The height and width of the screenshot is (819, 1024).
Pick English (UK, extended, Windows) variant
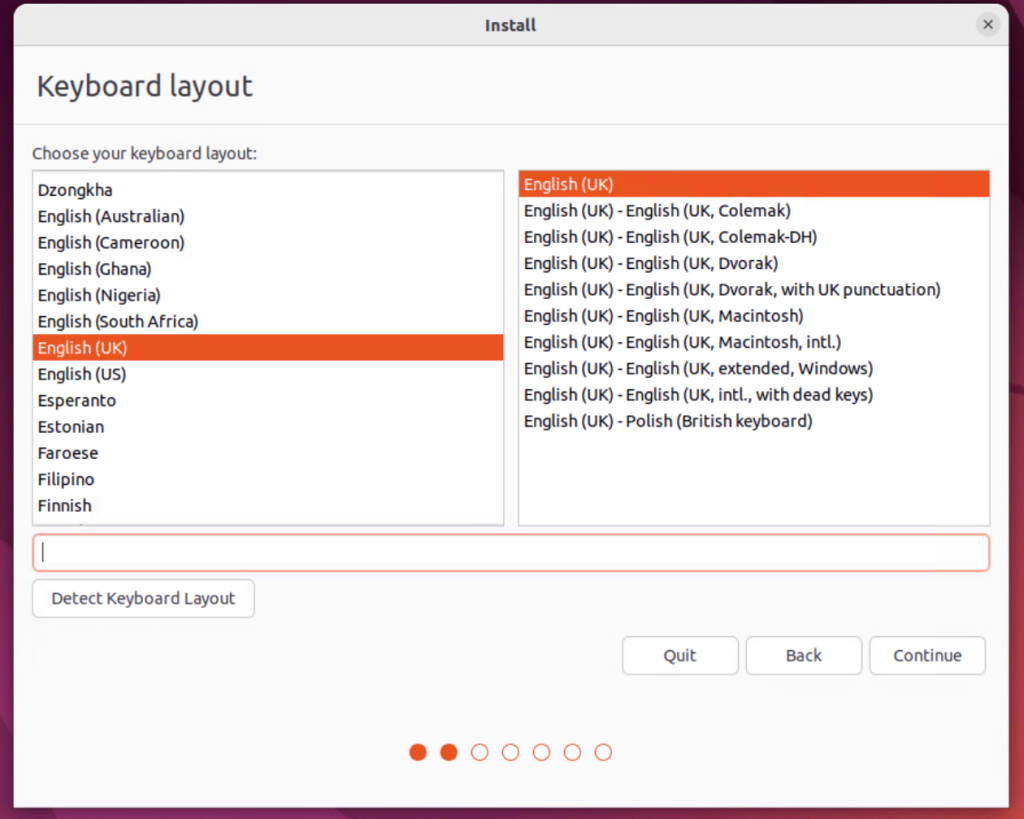754,368
